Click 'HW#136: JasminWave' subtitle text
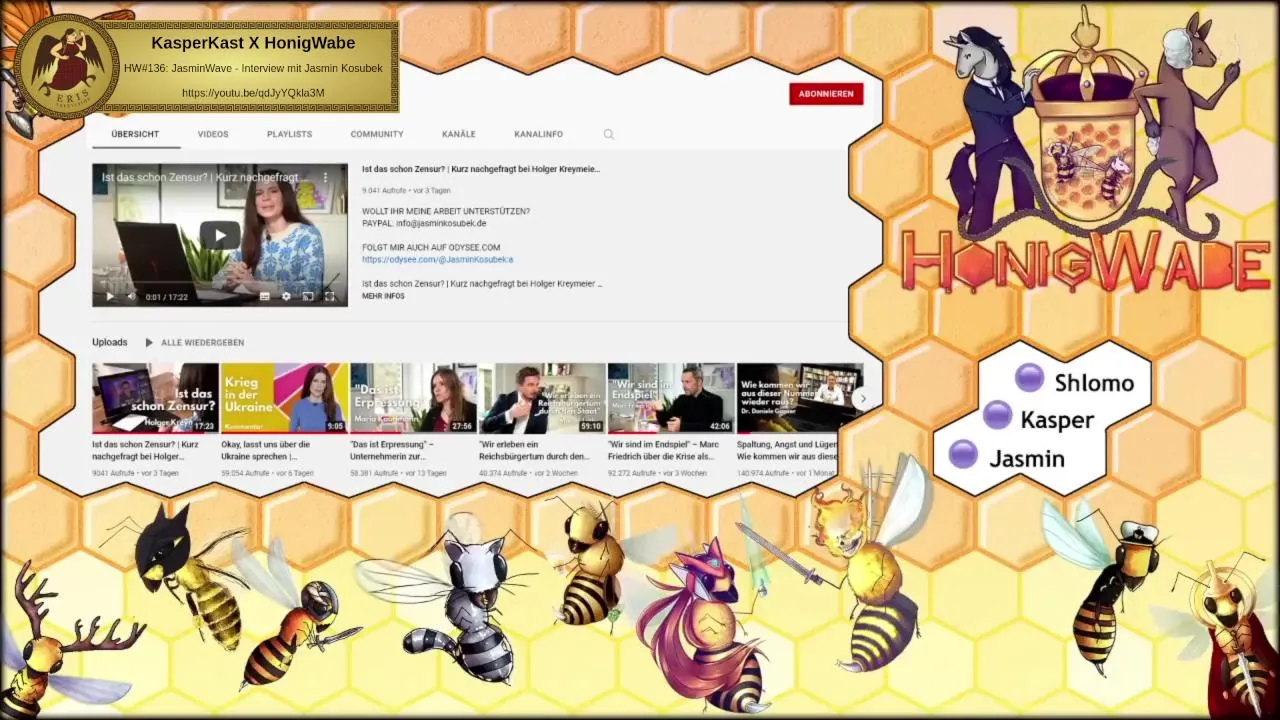The image size is (1280, 720). (x=253, y=68)
